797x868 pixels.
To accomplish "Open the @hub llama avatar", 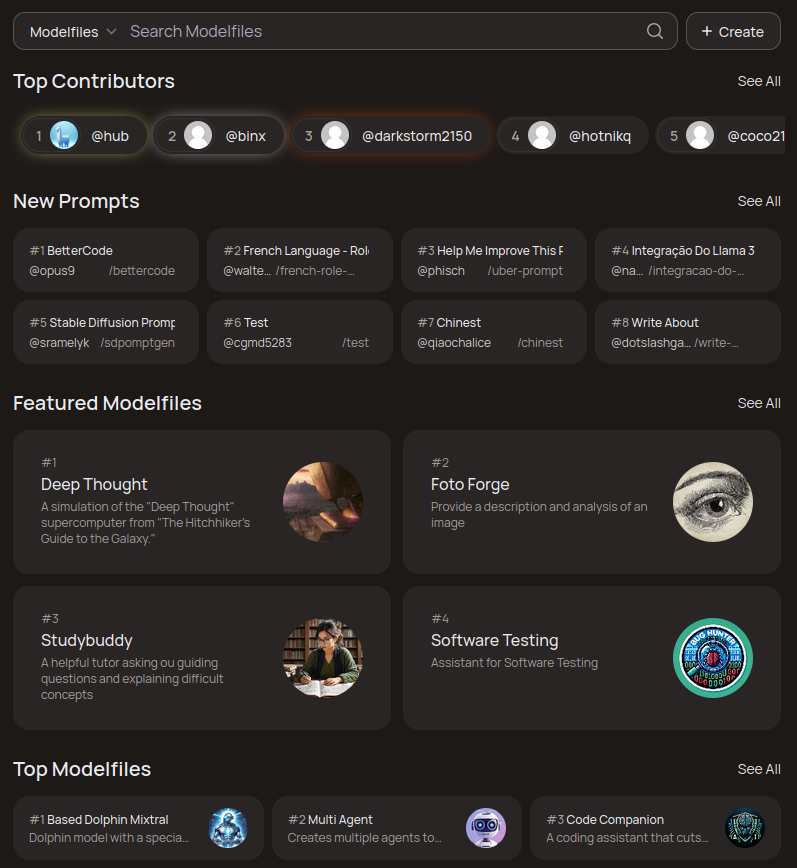I will pos(64,136).
